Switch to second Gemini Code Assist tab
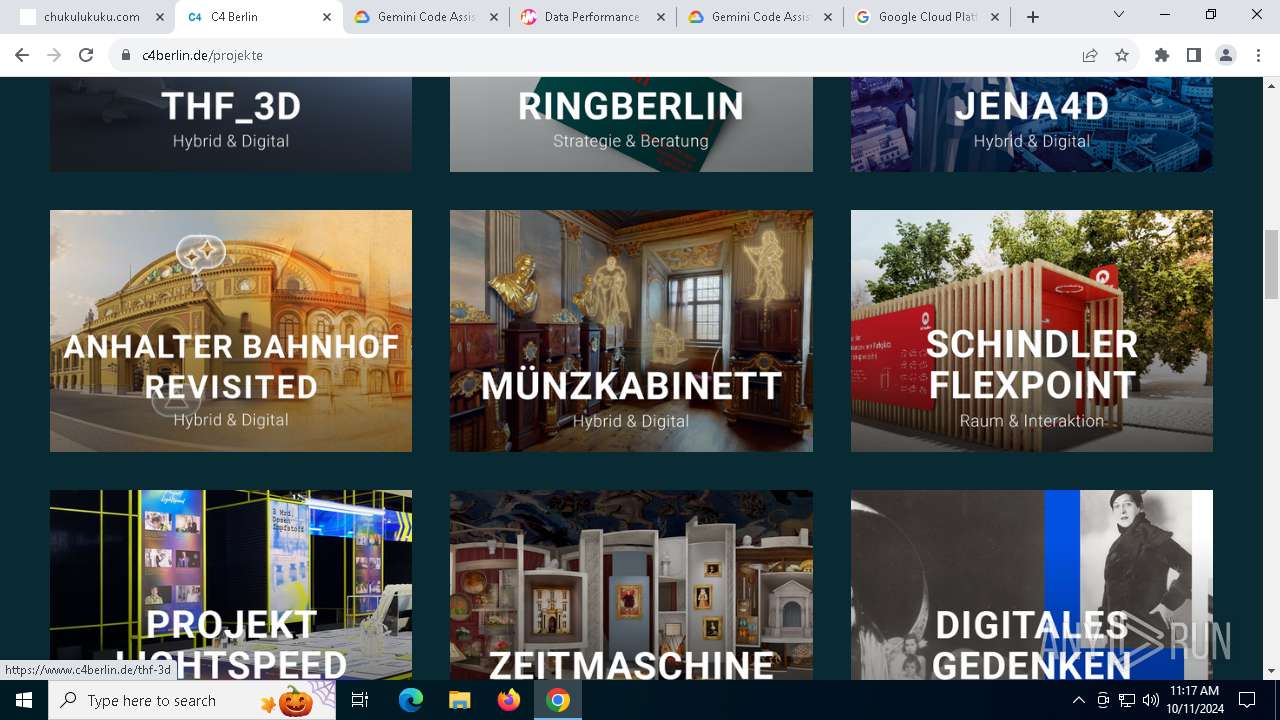 759,17
